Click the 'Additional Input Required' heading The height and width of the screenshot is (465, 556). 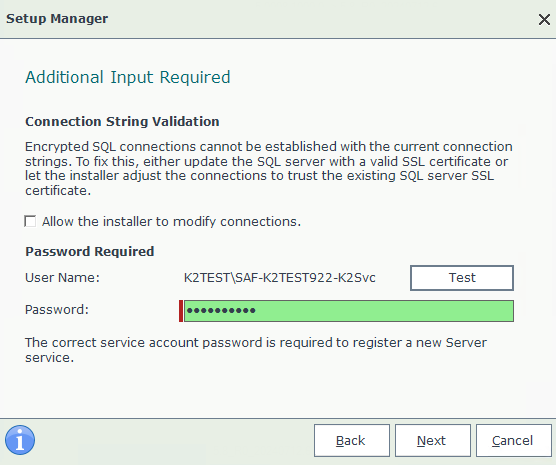(128, 77)
